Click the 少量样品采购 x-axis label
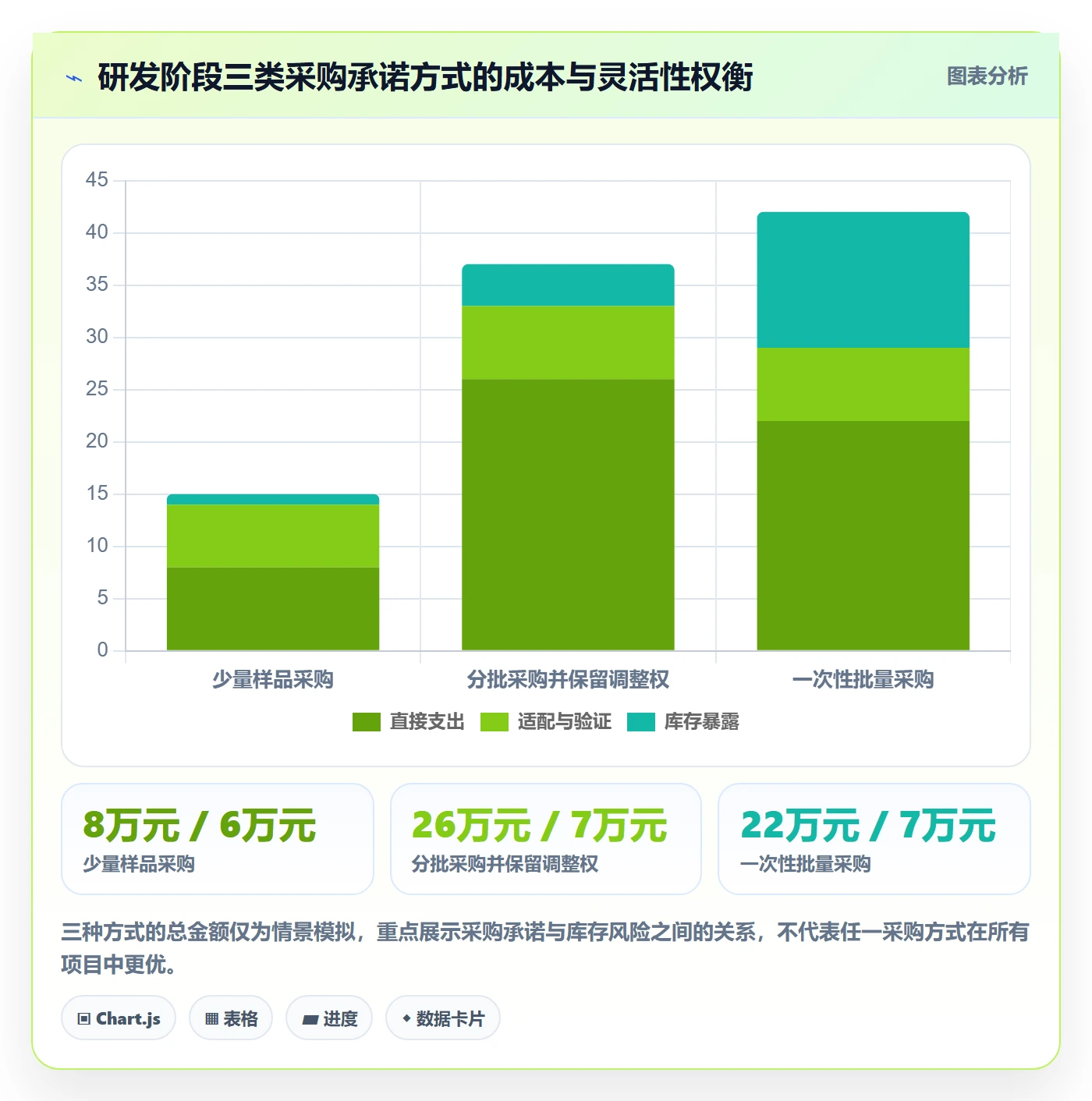This screenshot has height=1101, width=1092. point(273,680)
